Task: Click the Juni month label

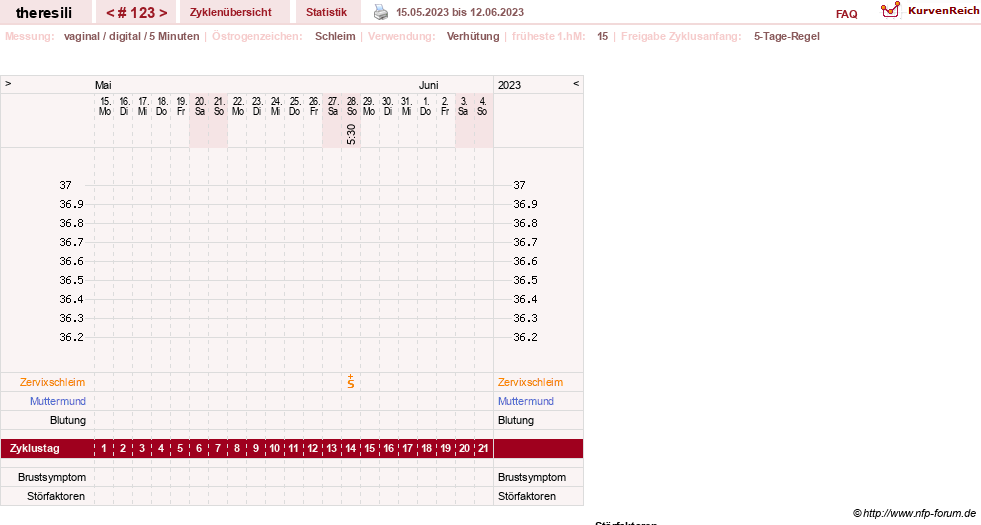Action: pos(429,85)
